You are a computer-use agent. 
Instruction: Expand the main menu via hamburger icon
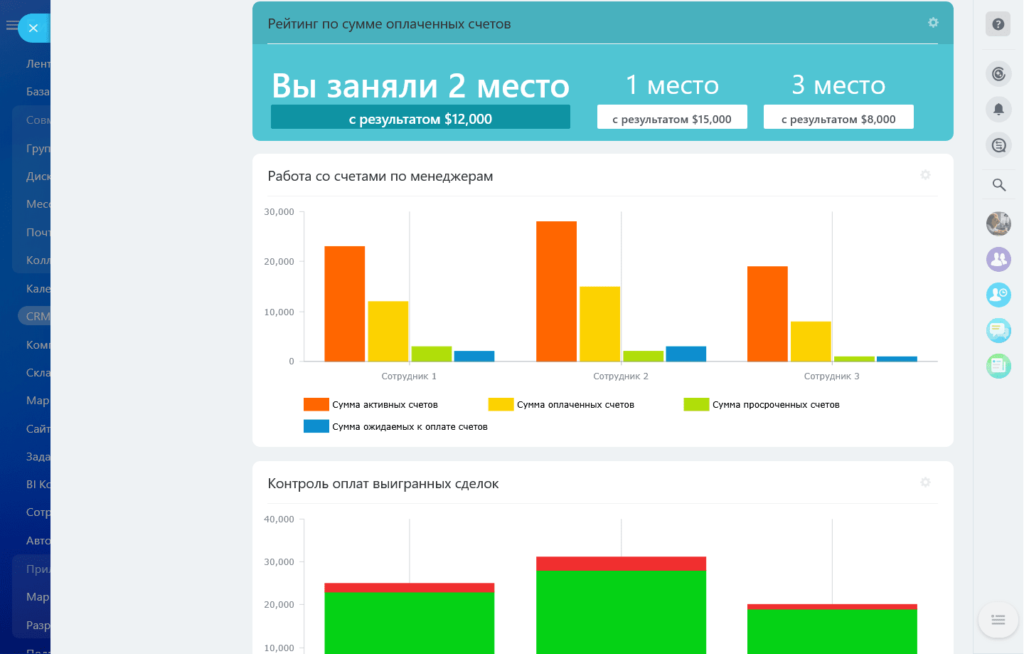click(12, 27)
